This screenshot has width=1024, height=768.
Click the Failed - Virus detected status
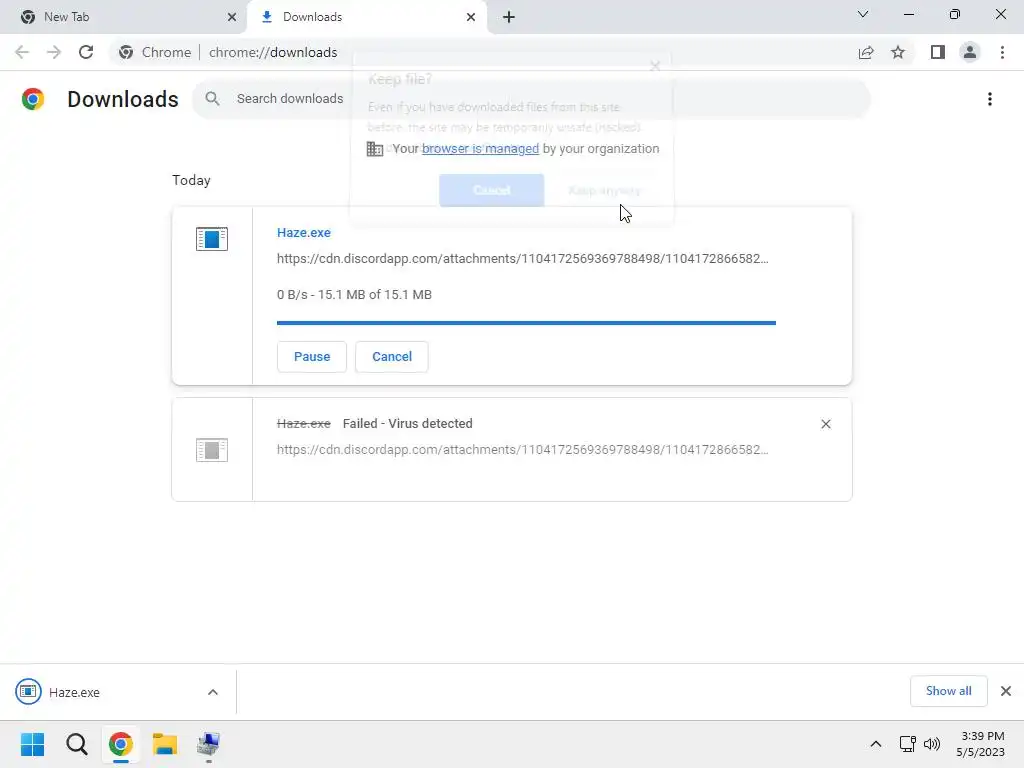(408, 424)
